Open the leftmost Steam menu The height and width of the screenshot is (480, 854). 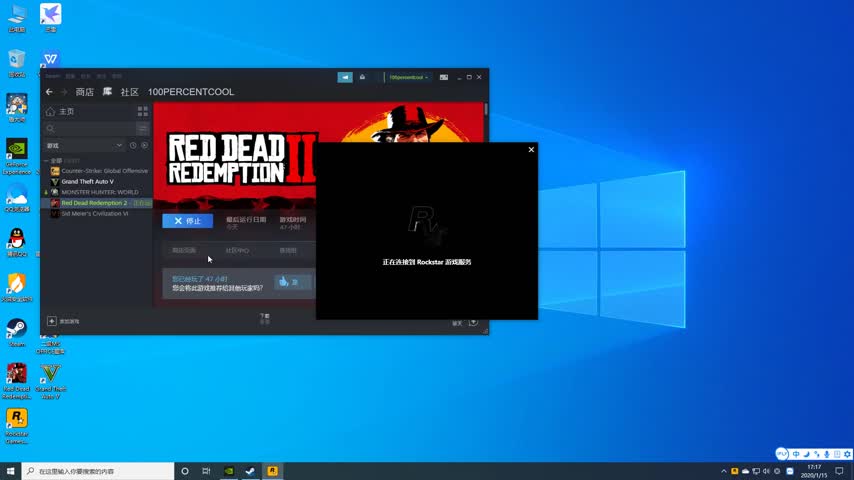[x=52, y=76]
